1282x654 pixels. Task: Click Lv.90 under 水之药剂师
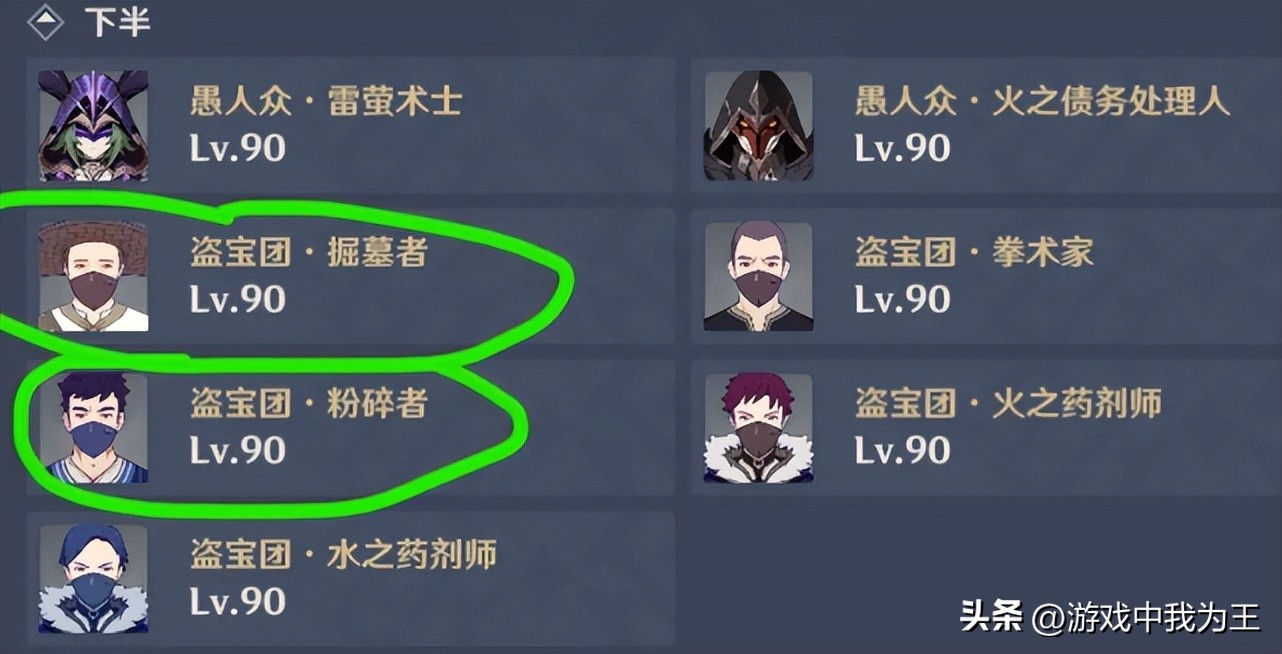point(238,601)
